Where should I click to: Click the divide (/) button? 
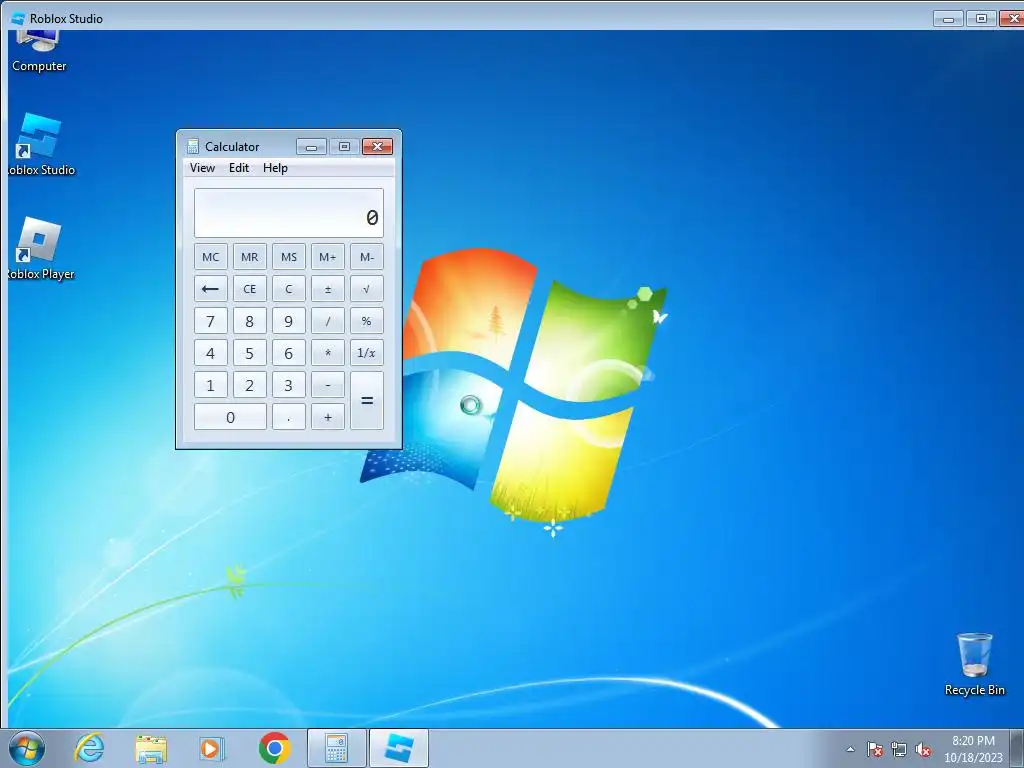tap(328, 321)
